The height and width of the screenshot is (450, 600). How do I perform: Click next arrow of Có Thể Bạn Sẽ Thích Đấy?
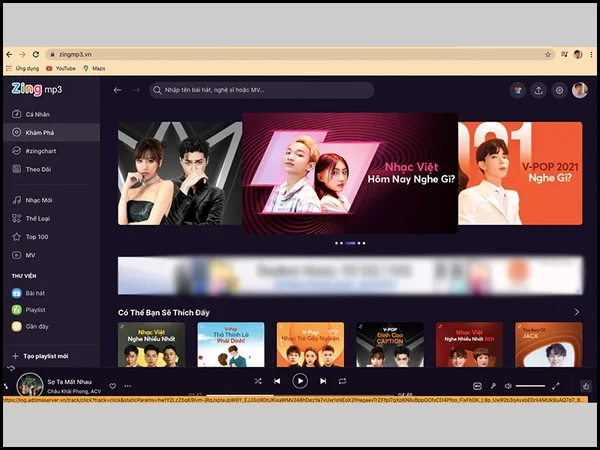point(577,312)
